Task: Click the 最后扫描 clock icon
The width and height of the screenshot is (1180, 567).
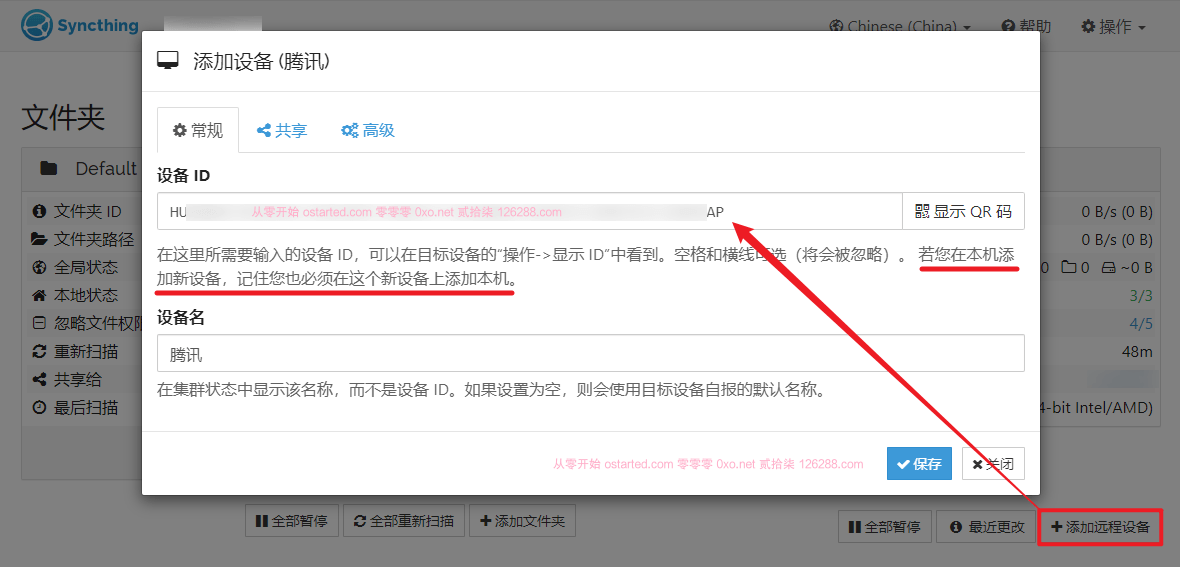Action: pos(39,407)
